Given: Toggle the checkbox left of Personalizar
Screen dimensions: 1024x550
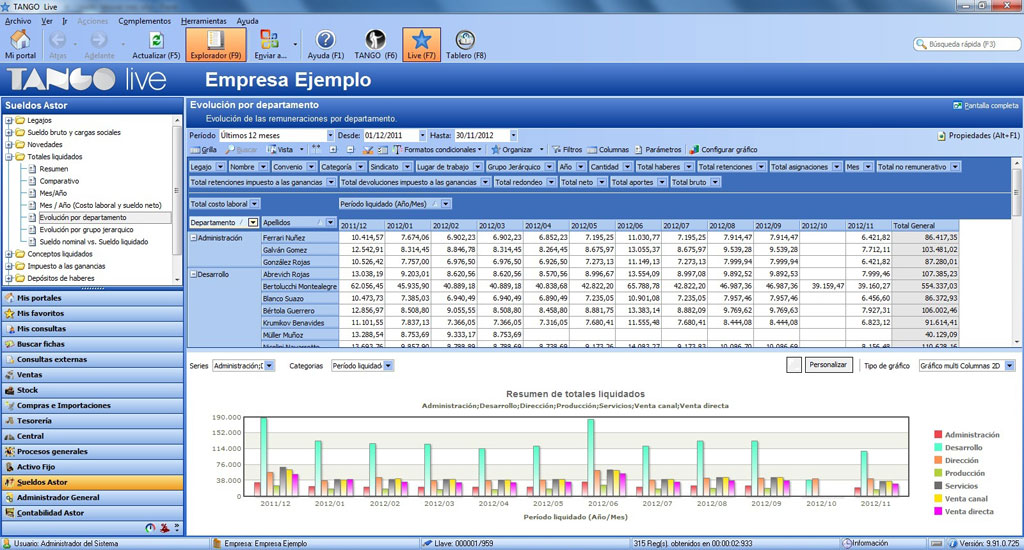Looking at the screenshot, I should point(793,365).
